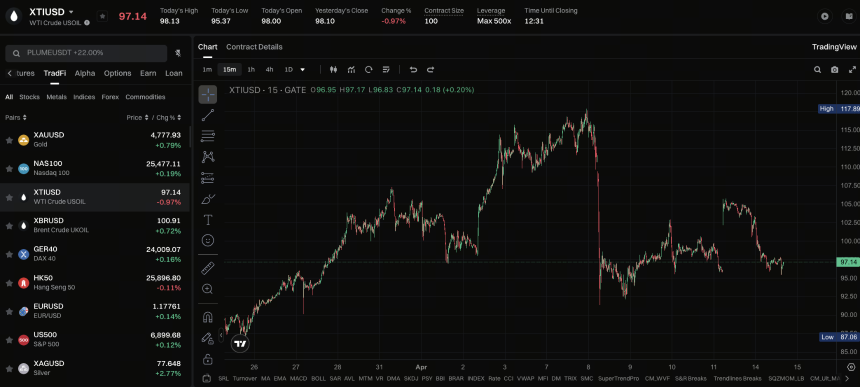The height and width of the screenshot is (387, 860).
Task: Add the VWAP indicator
Action: point(524,378)
